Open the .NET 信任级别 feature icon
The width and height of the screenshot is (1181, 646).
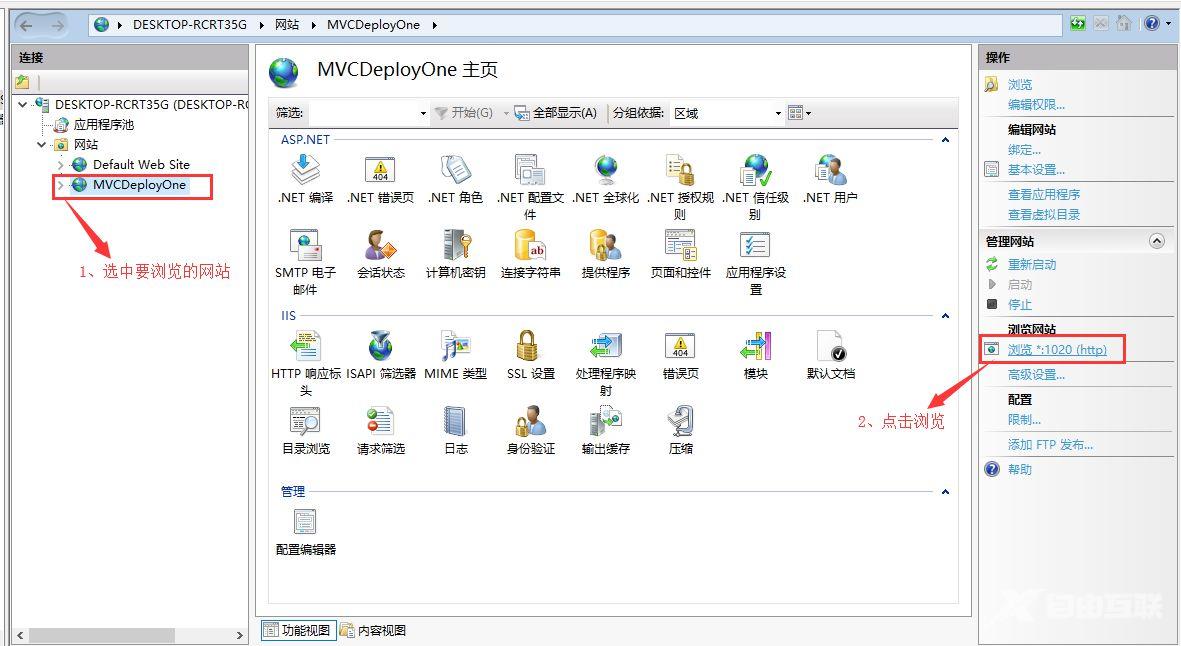(x=755, y=170)
